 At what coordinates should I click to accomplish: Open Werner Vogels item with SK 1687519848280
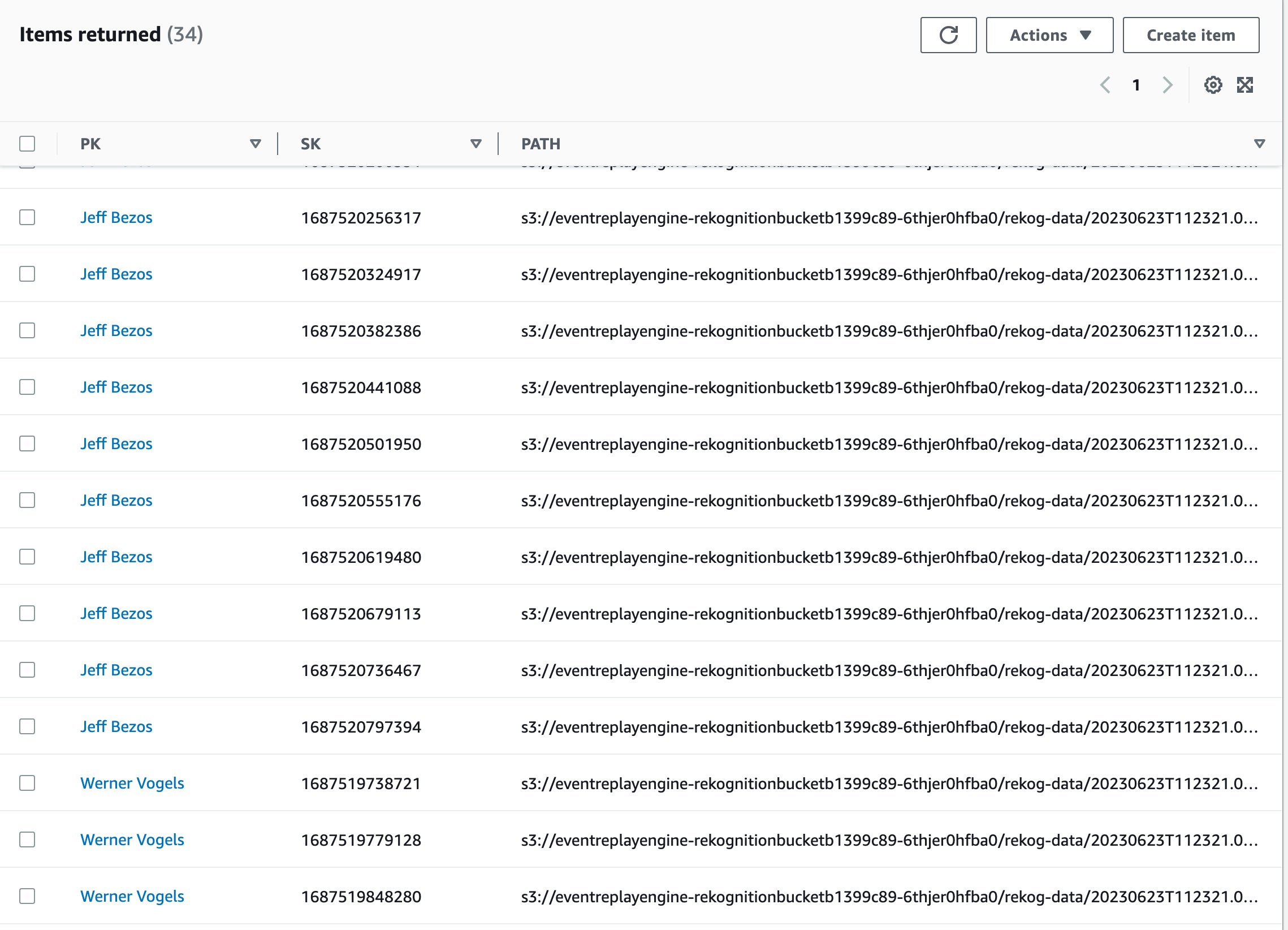point(132,896)
